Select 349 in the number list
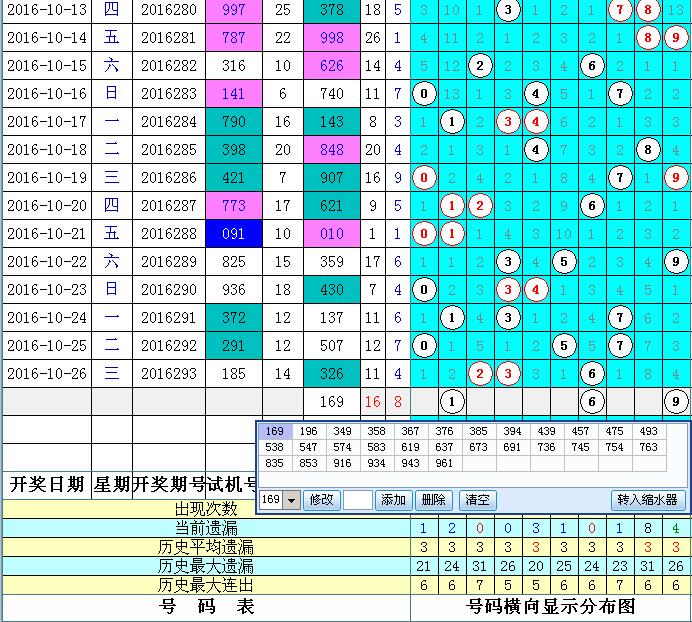The width and height of the screenshot is (692, 622). click(342, 431)
